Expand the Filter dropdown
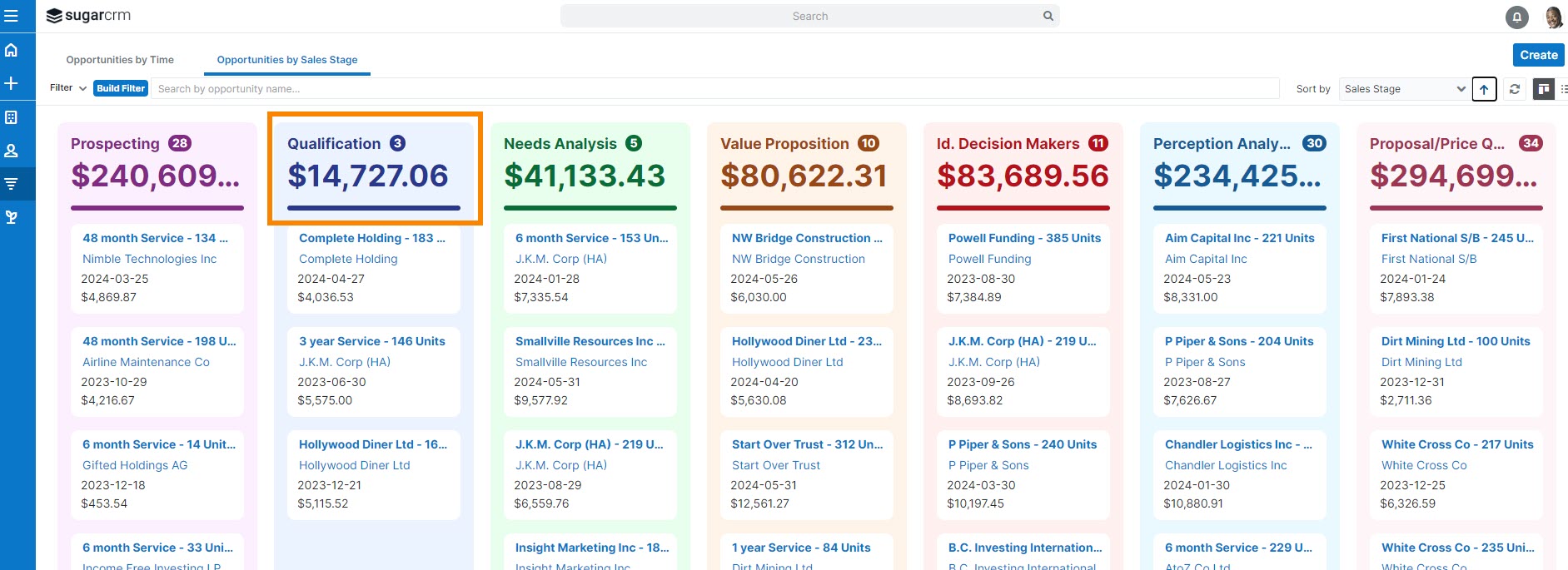 click(x=68, y=88)
